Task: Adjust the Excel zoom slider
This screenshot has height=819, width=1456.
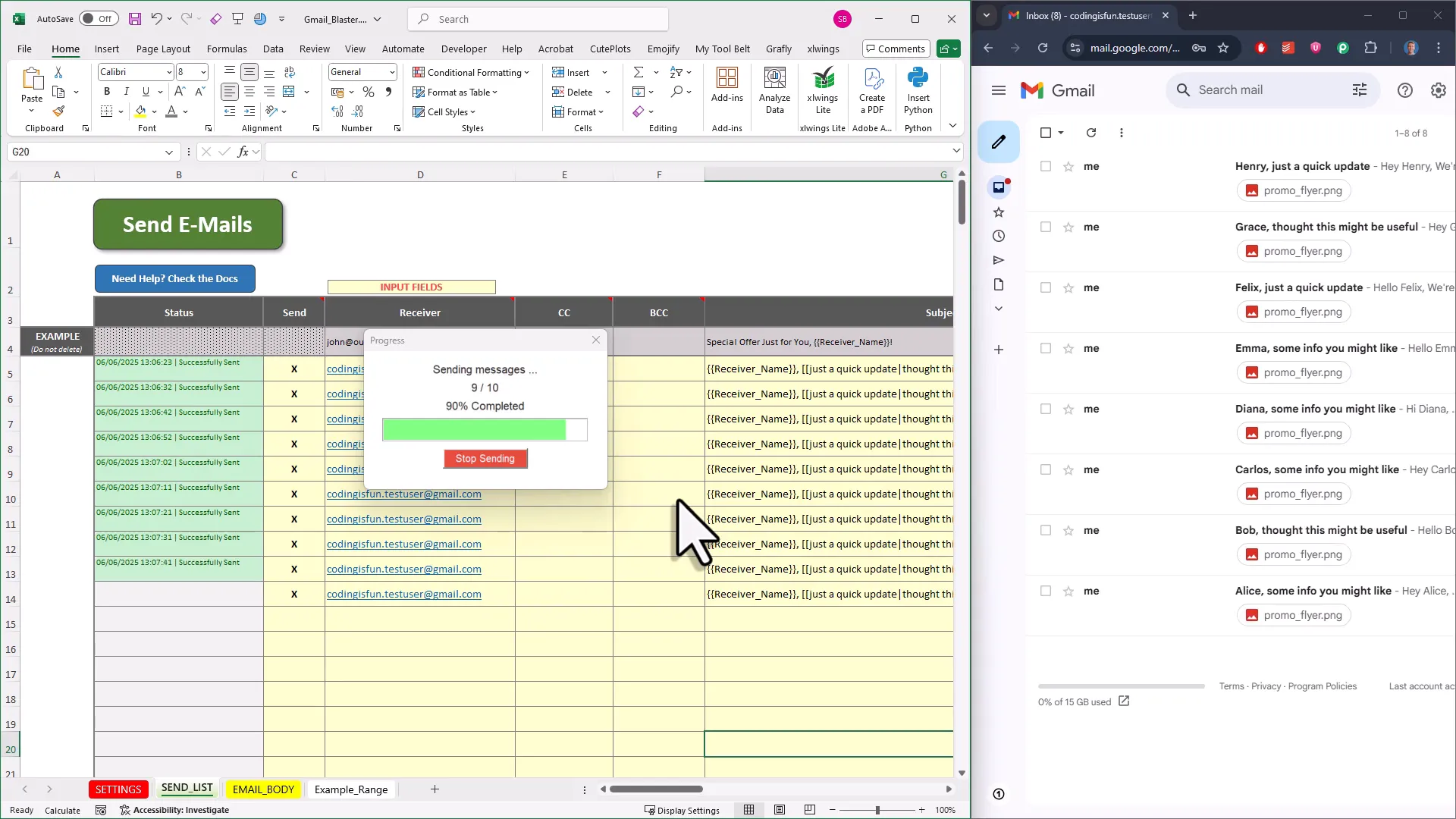Action: click(x=877, y=810)
